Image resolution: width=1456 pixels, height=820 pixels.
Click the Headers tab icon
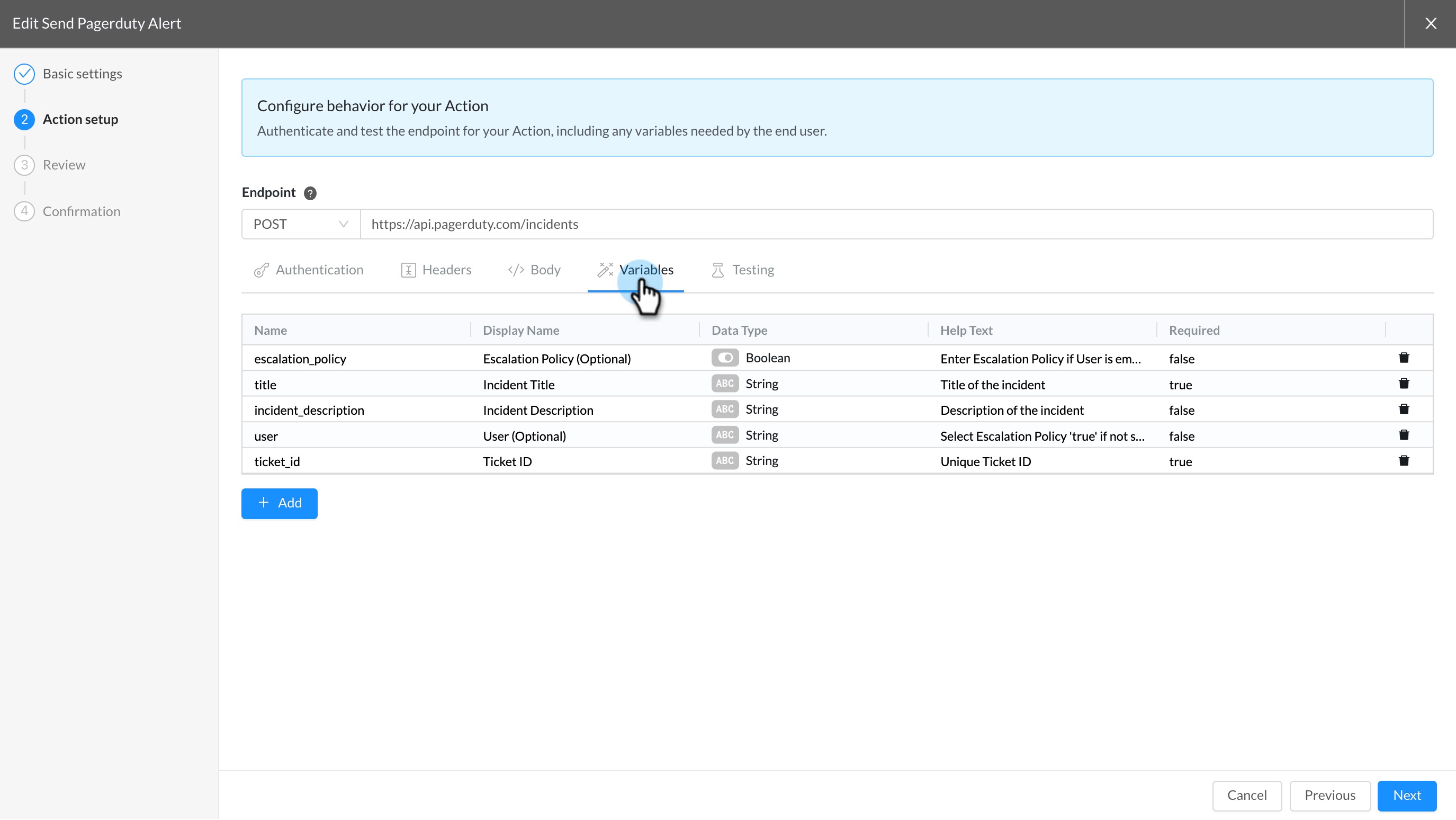[408, 270]
